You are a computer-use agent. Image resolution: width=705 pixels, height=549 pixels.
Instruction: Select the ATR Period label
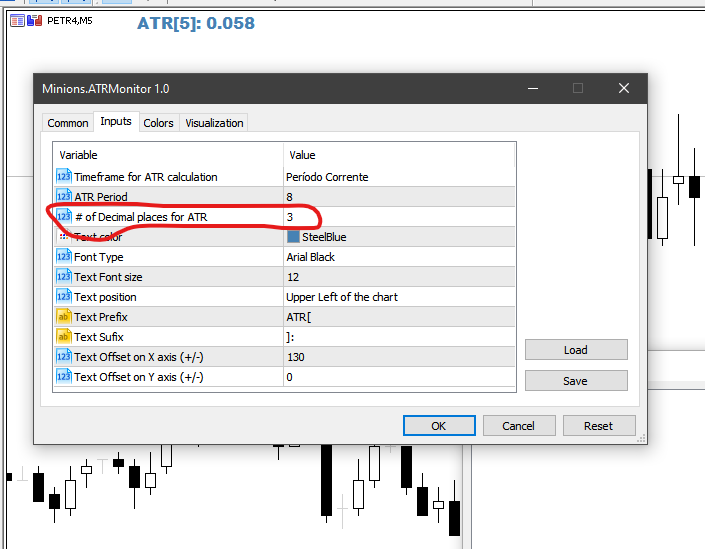(x=101, y=197)
